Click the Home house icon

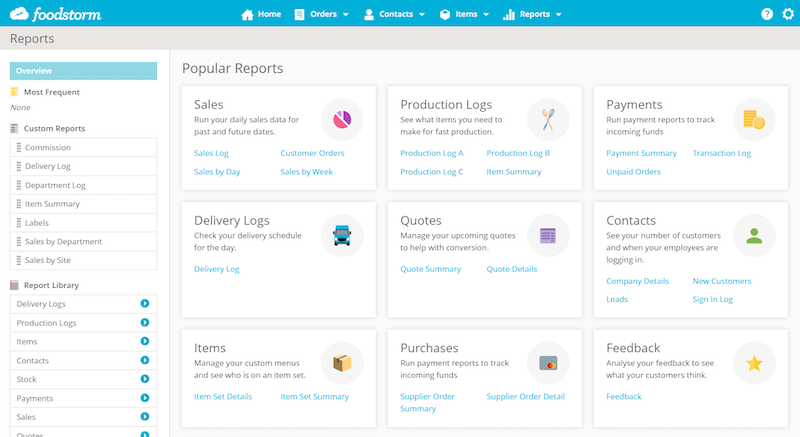click(247, 14)
